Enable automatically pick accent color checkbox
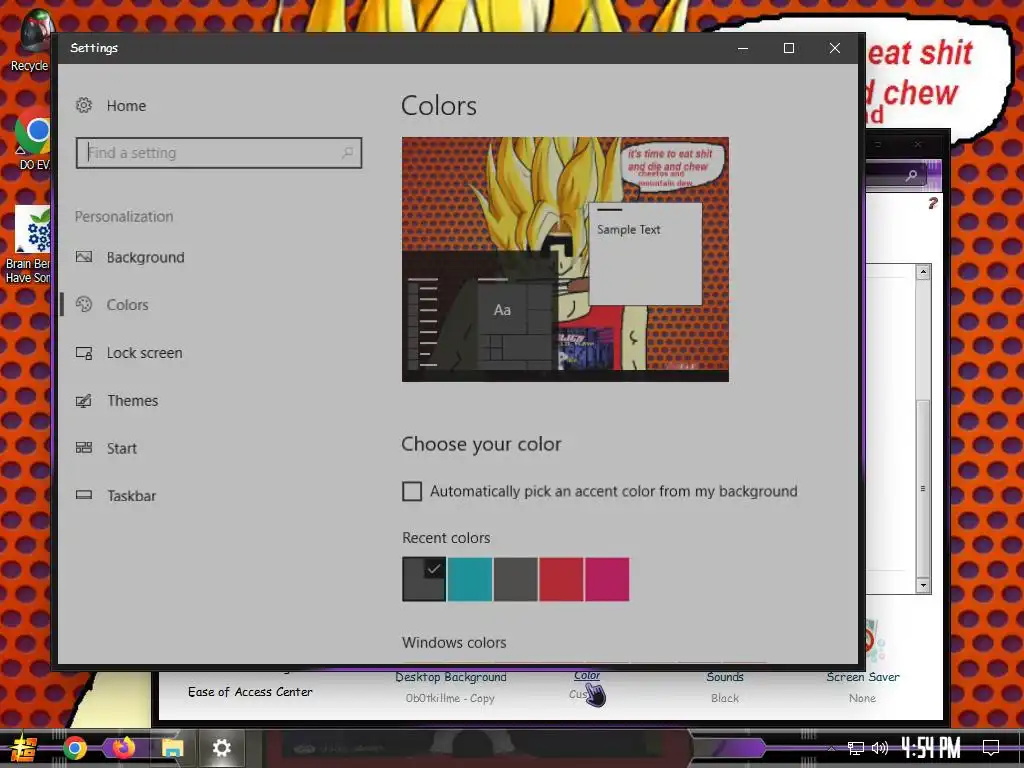The image size is (1024, 768). [x=412, y=491]
